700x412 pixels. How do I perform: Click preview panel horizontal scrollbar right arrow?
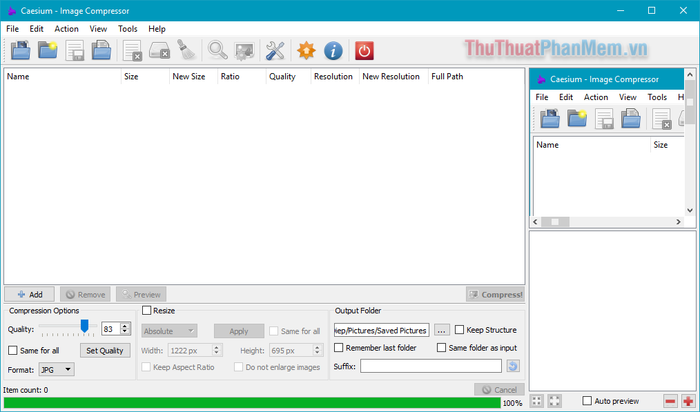point(678,221)
